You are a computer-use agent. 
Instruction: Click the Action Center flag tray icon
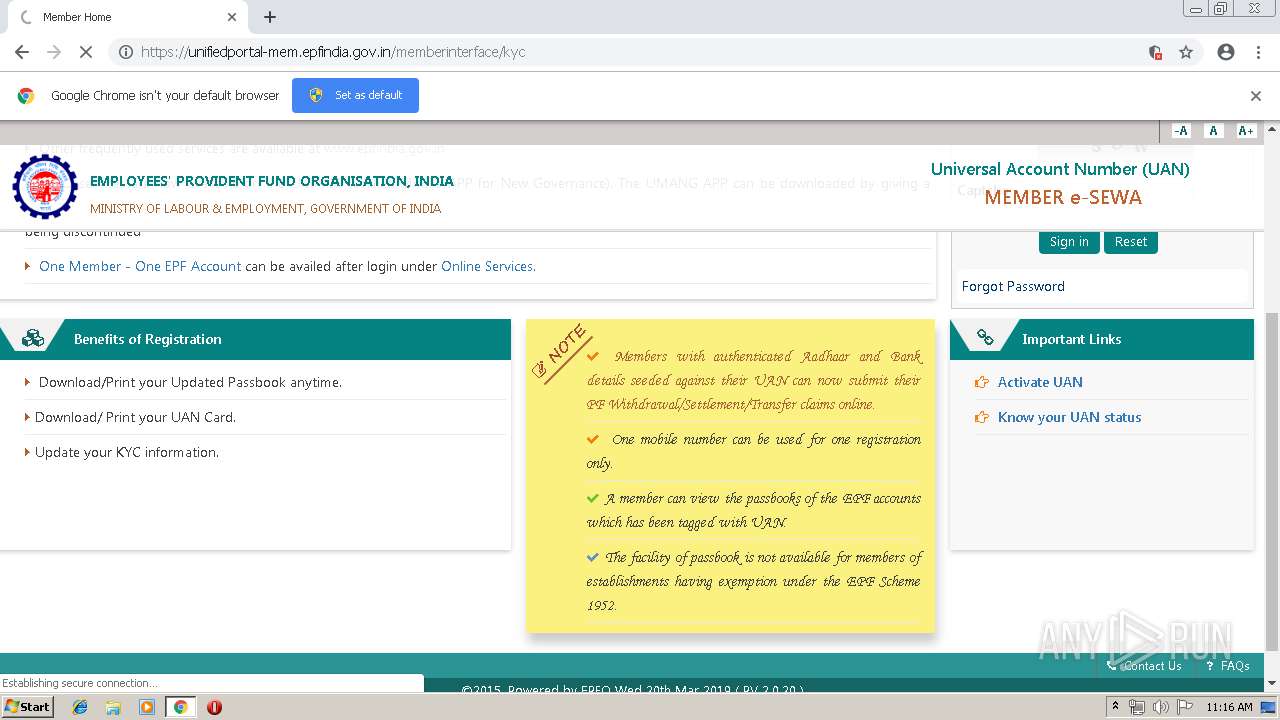[1184, 707]
